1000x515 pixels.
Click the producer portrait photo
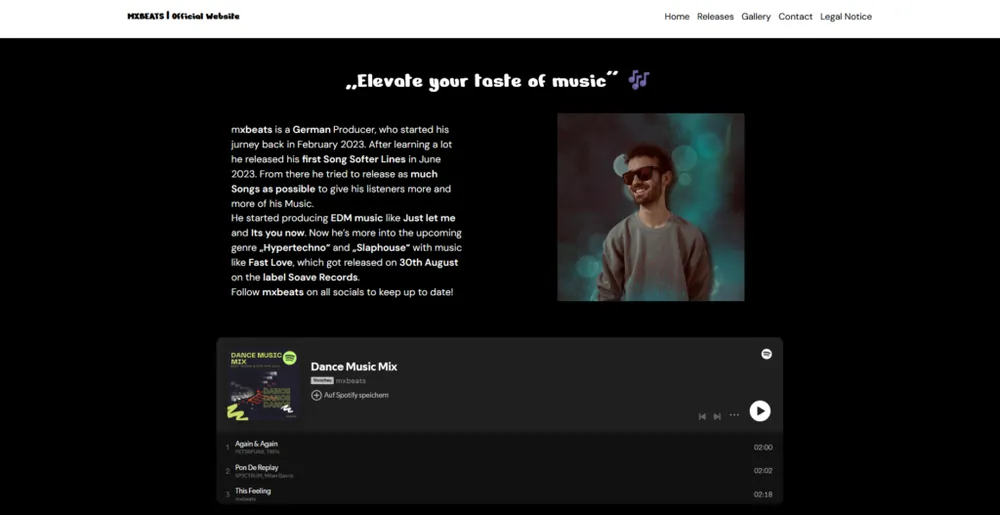coord(651,207)
